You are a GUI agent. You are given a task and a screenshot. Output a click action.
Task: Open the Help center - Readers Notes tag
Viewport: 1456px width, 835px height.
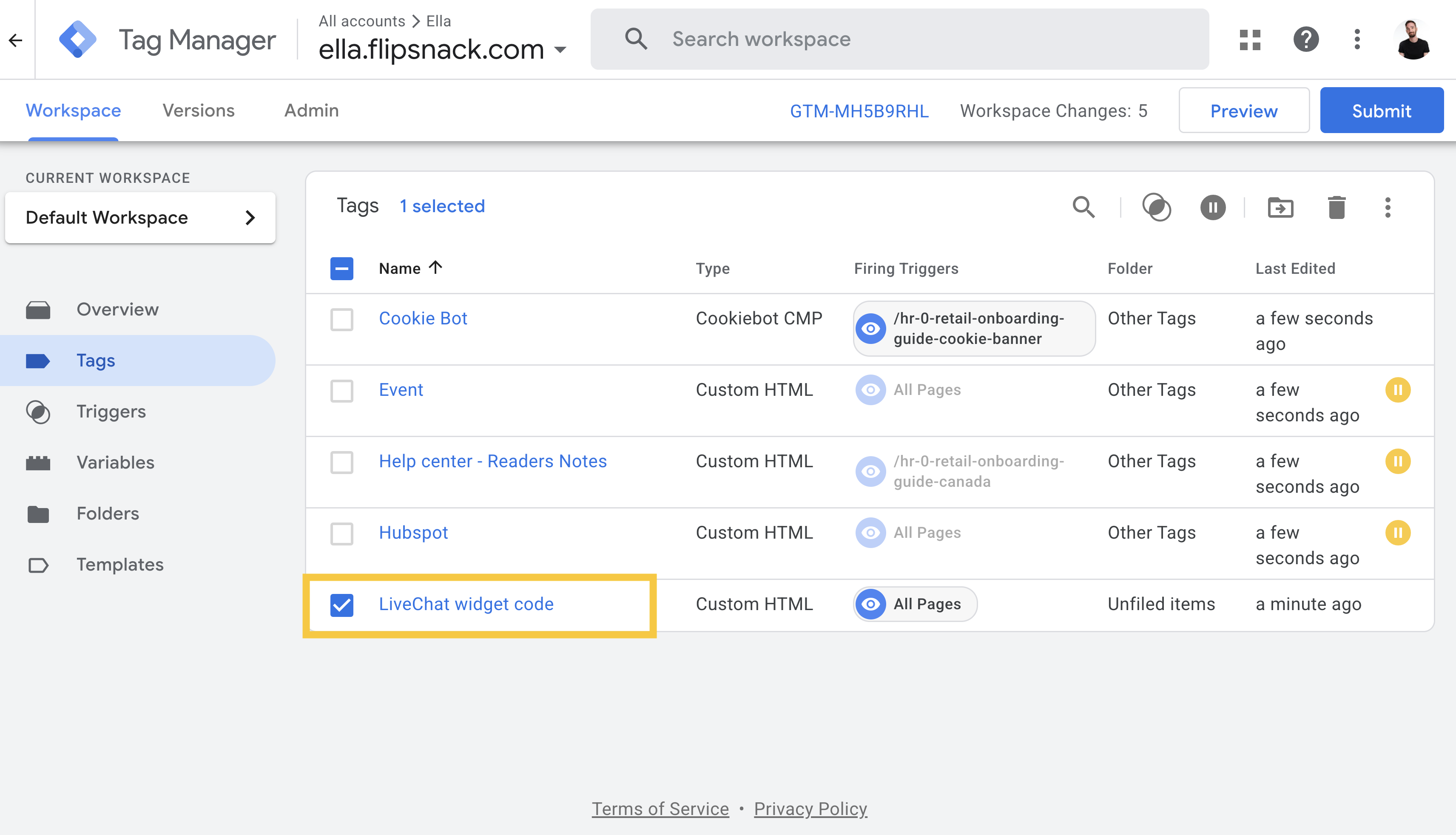tap(492, 461)
